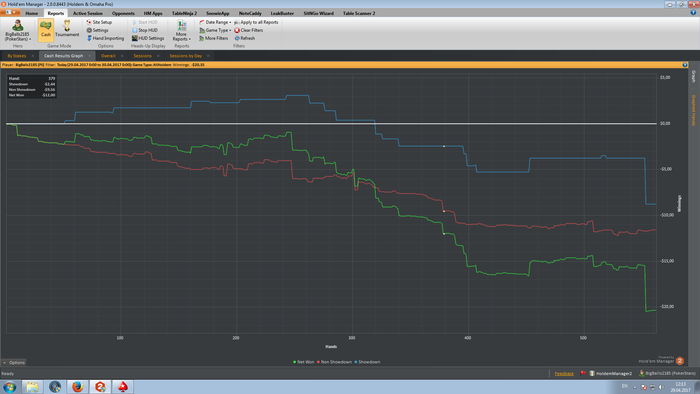Switch to the By Stakes report tab

click(17, 56)
